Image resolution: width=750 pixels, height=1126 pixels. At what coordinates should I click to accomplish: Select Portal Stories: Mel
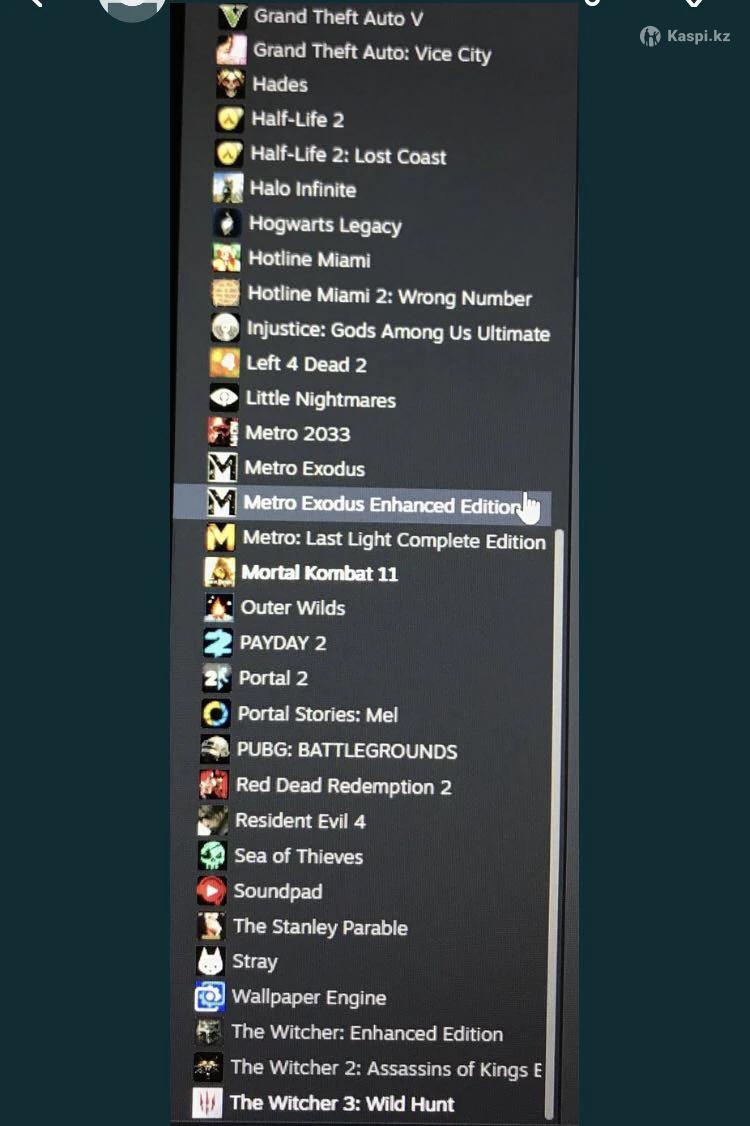(318, 714)
